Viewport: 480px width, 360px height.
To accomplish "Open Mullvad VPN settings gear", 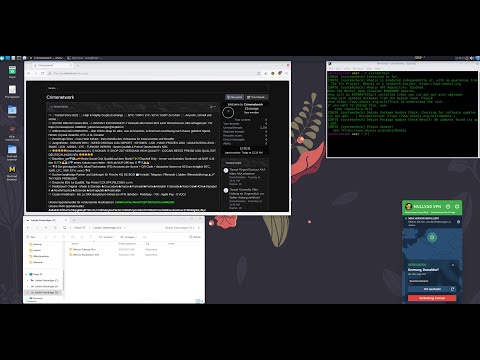I will [x=457, y=207].
